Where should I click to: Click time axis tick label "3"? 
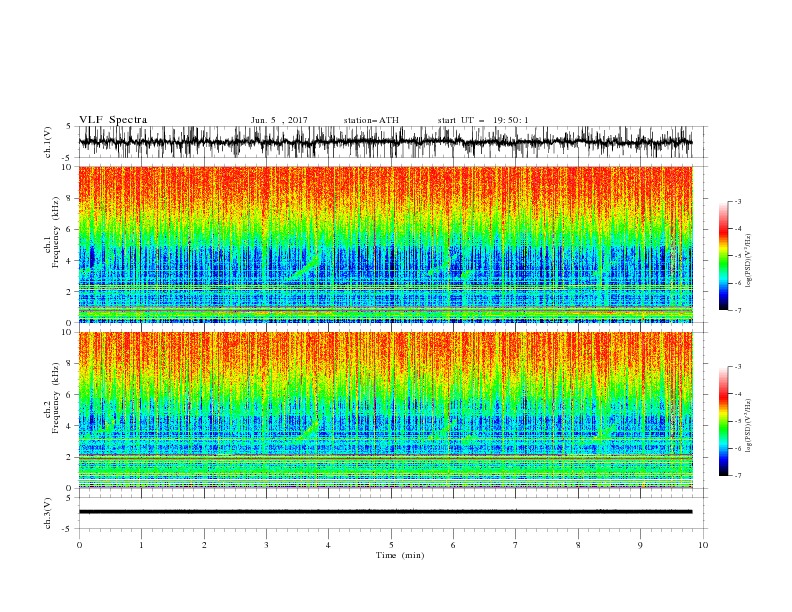point(266,545)
